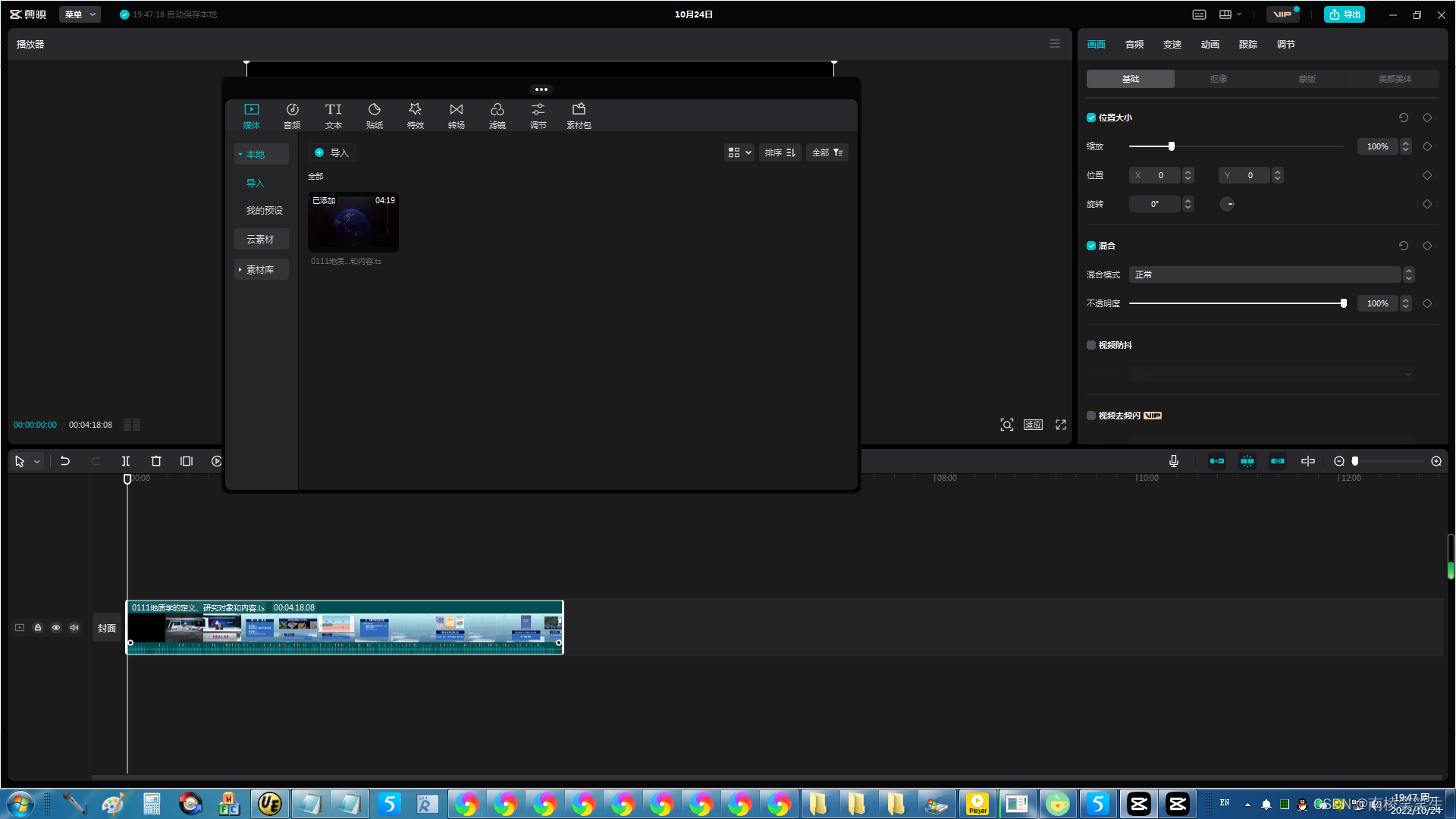
Task: Click the 导入 import button
Action: (331, 153)
